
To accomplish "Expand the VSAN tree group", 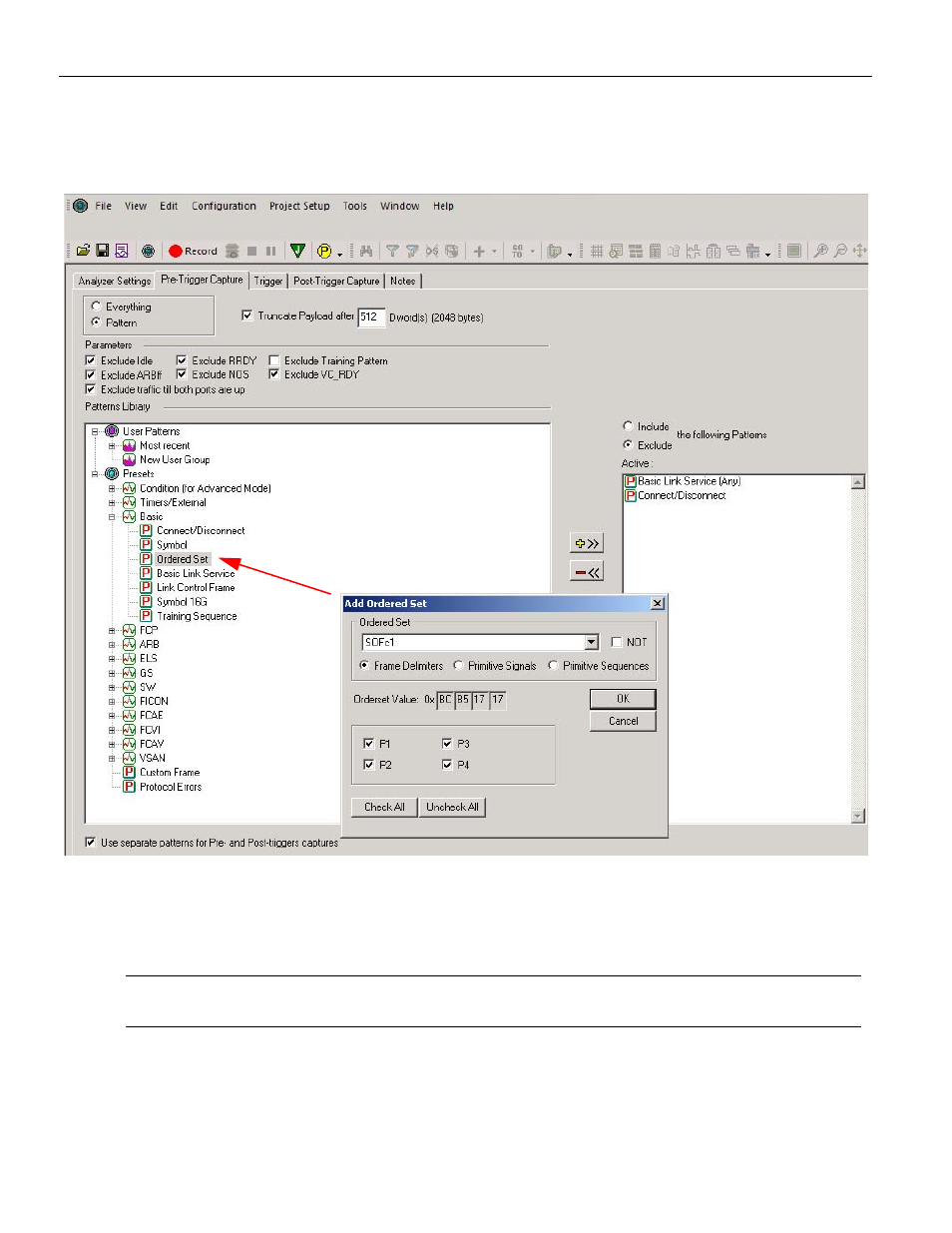I will pos(112,758).
